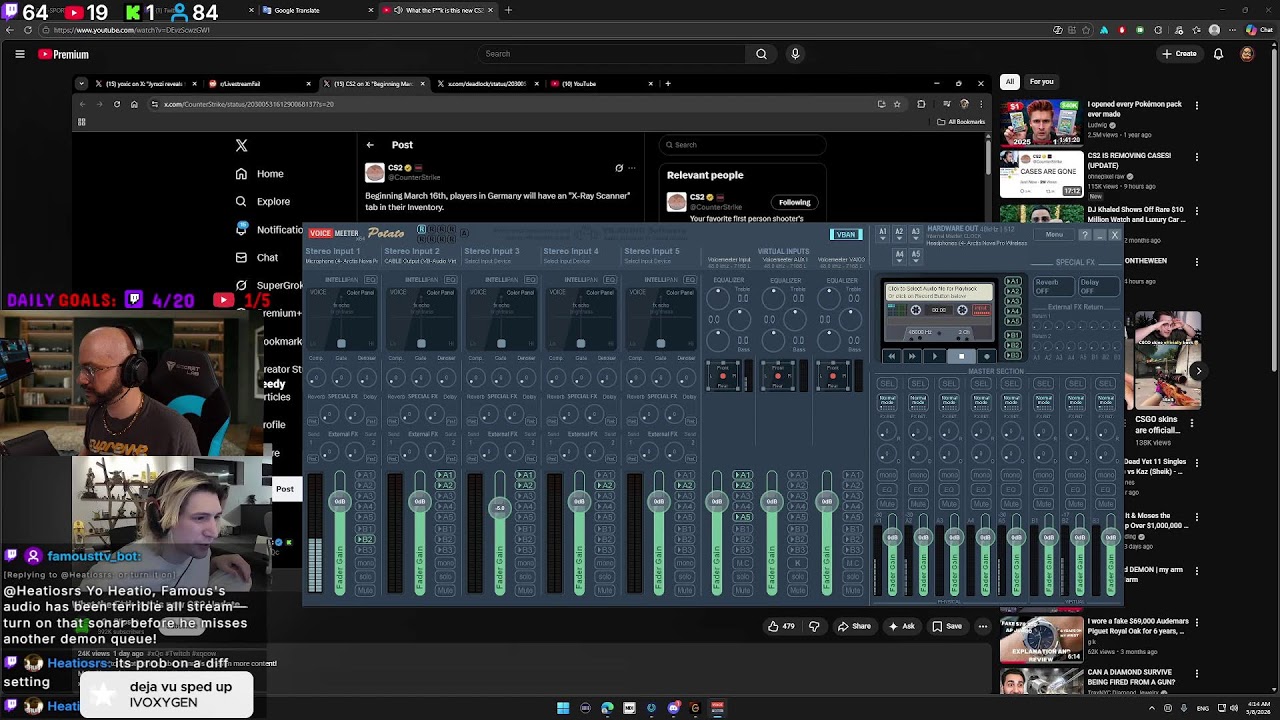Stop the Voicemeeter cassette recorder
This screenshot has height=720, width=1280.
[961, 356]
